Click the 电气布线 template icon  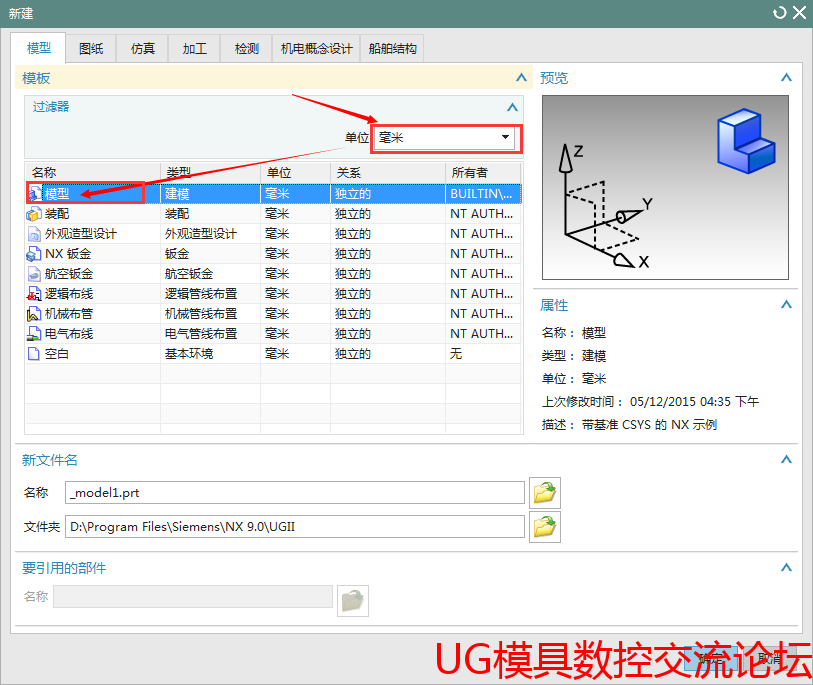pos(34,334)
